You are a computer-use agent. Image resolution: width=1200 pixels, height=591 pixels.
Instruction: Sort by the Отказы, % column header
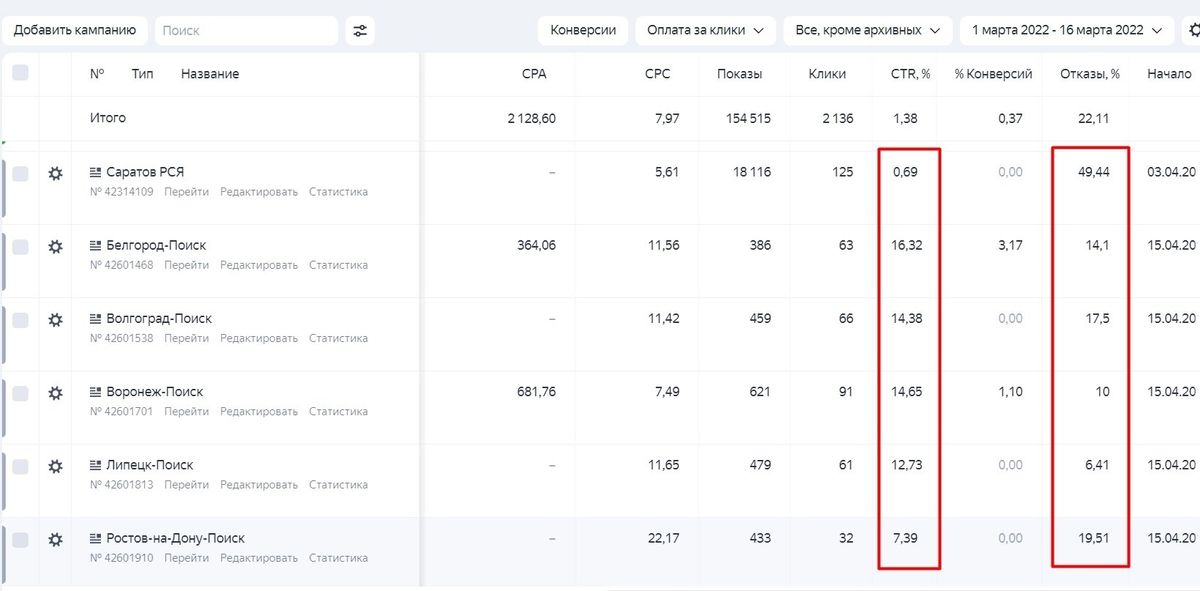1089,74
